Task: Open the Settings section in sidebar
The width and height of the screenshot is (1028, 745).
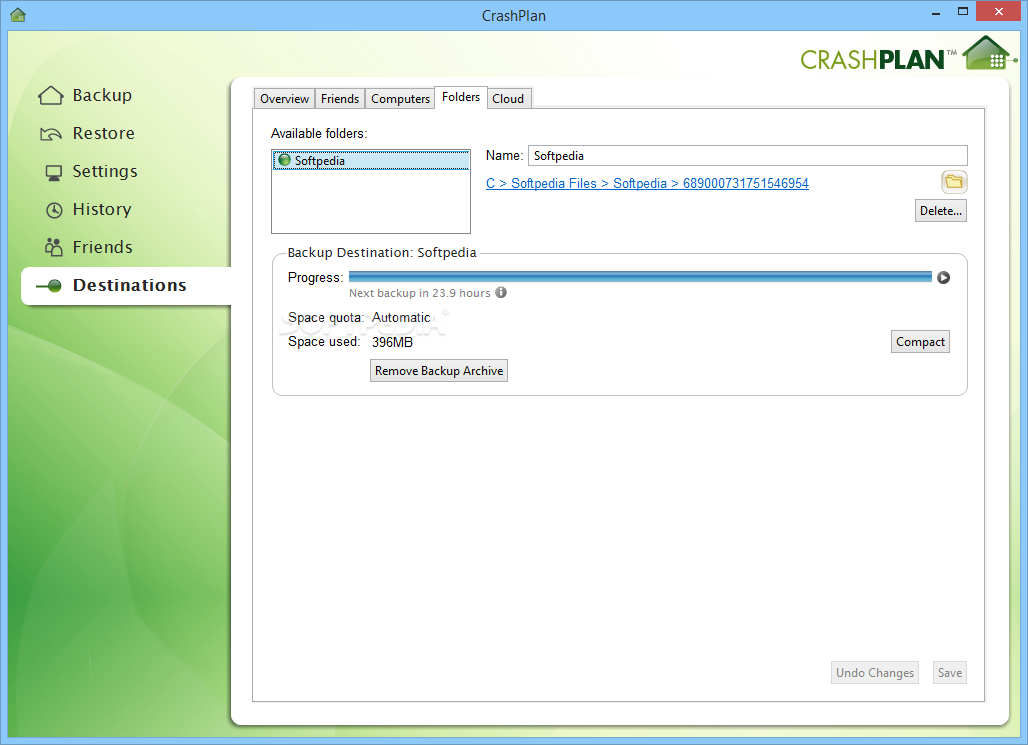Action: pyautogui.click(x=90, y=171)
